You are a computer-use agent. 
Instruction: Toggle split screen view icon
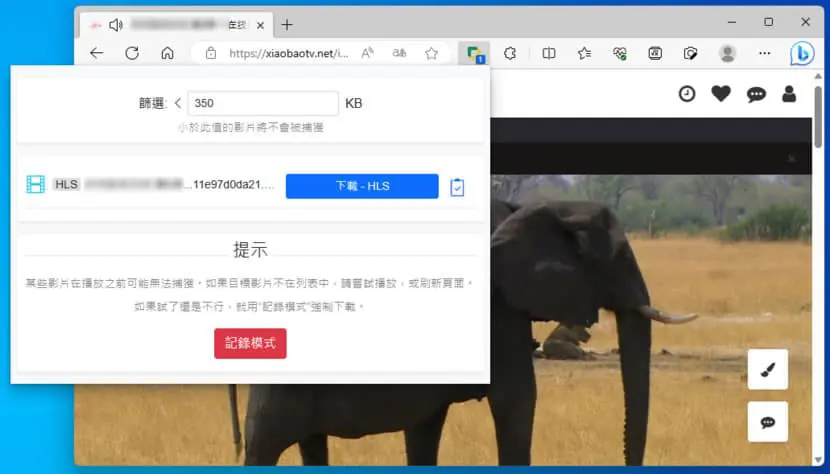click(x=549, y=53)
